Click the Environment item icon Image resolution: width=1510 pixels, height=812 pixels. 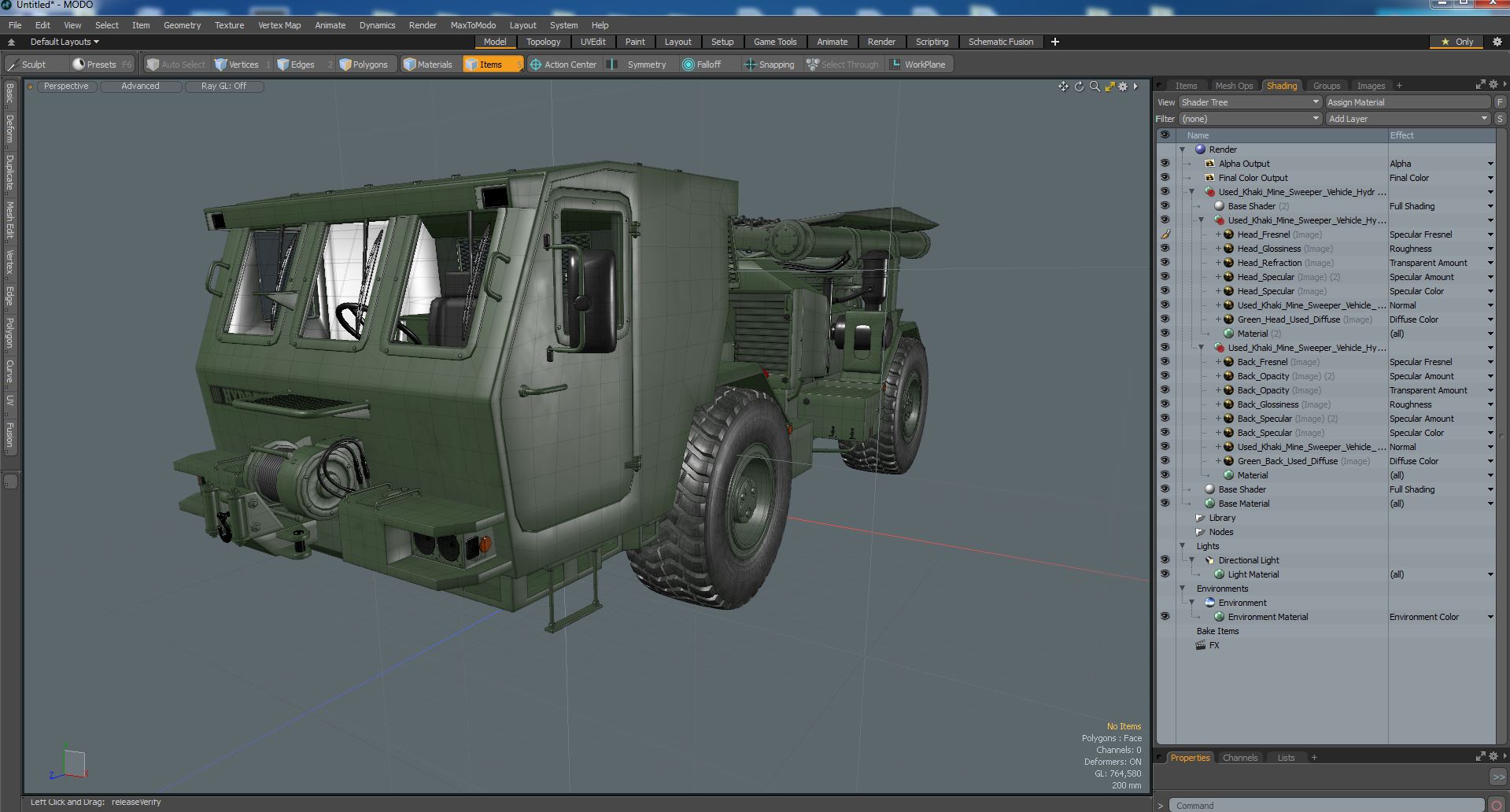(1209, 603)
